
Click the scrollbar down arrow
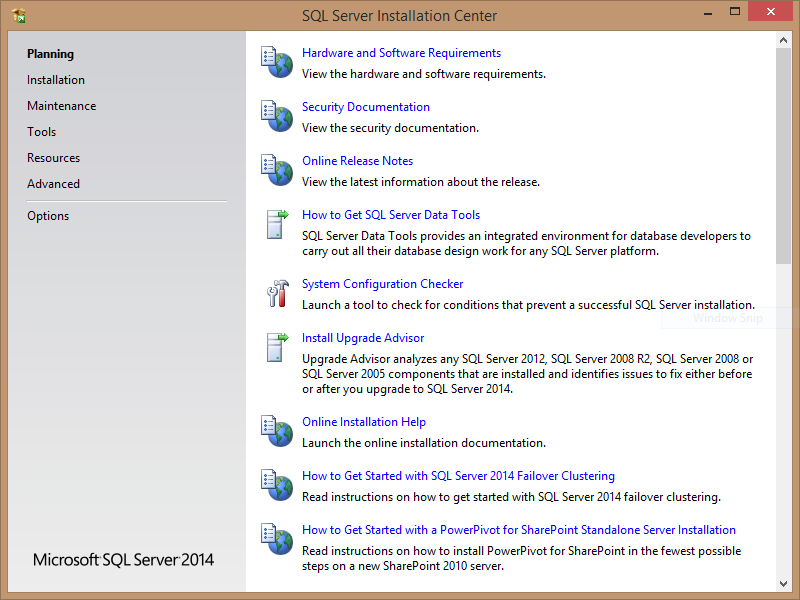(783, 583)
